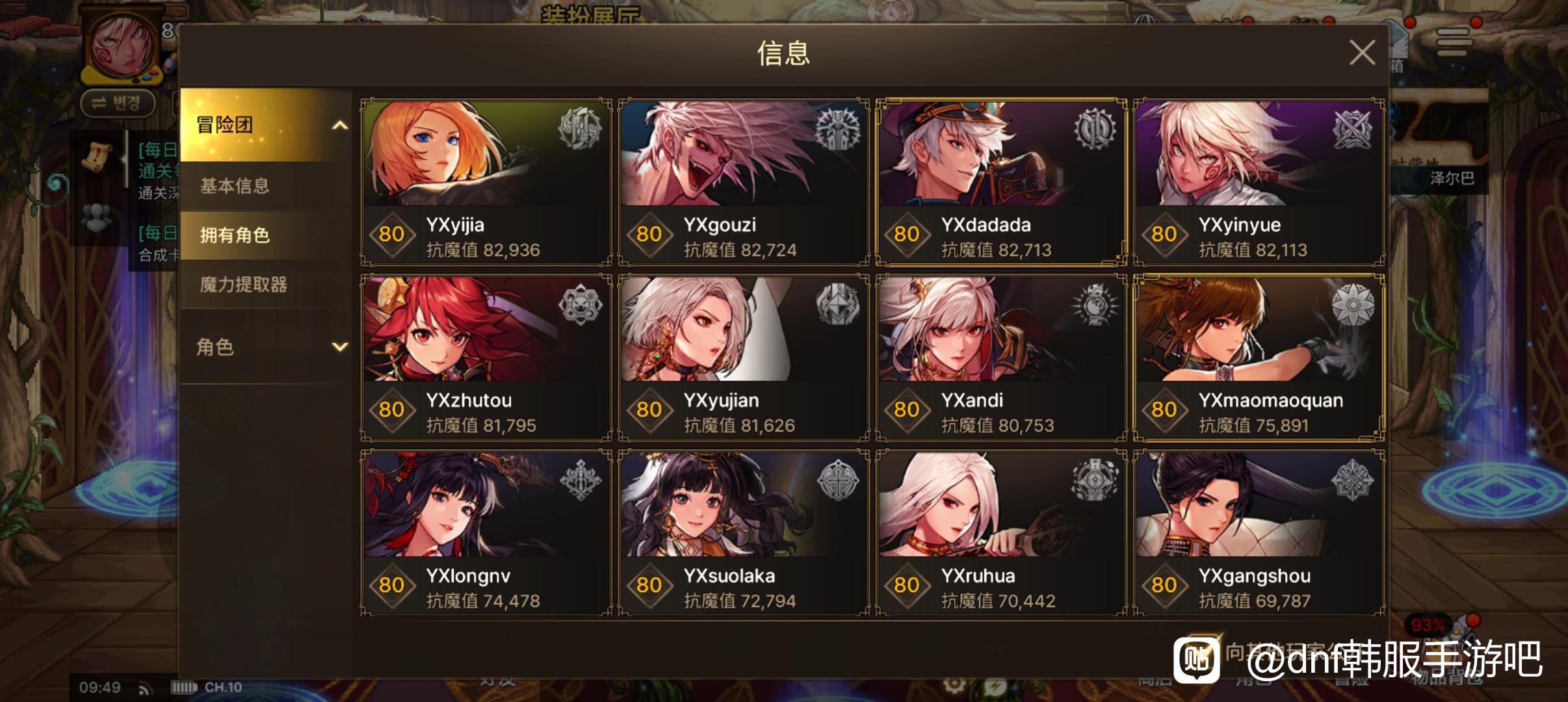Select the YXandi character card

[x=1001, y=357]
